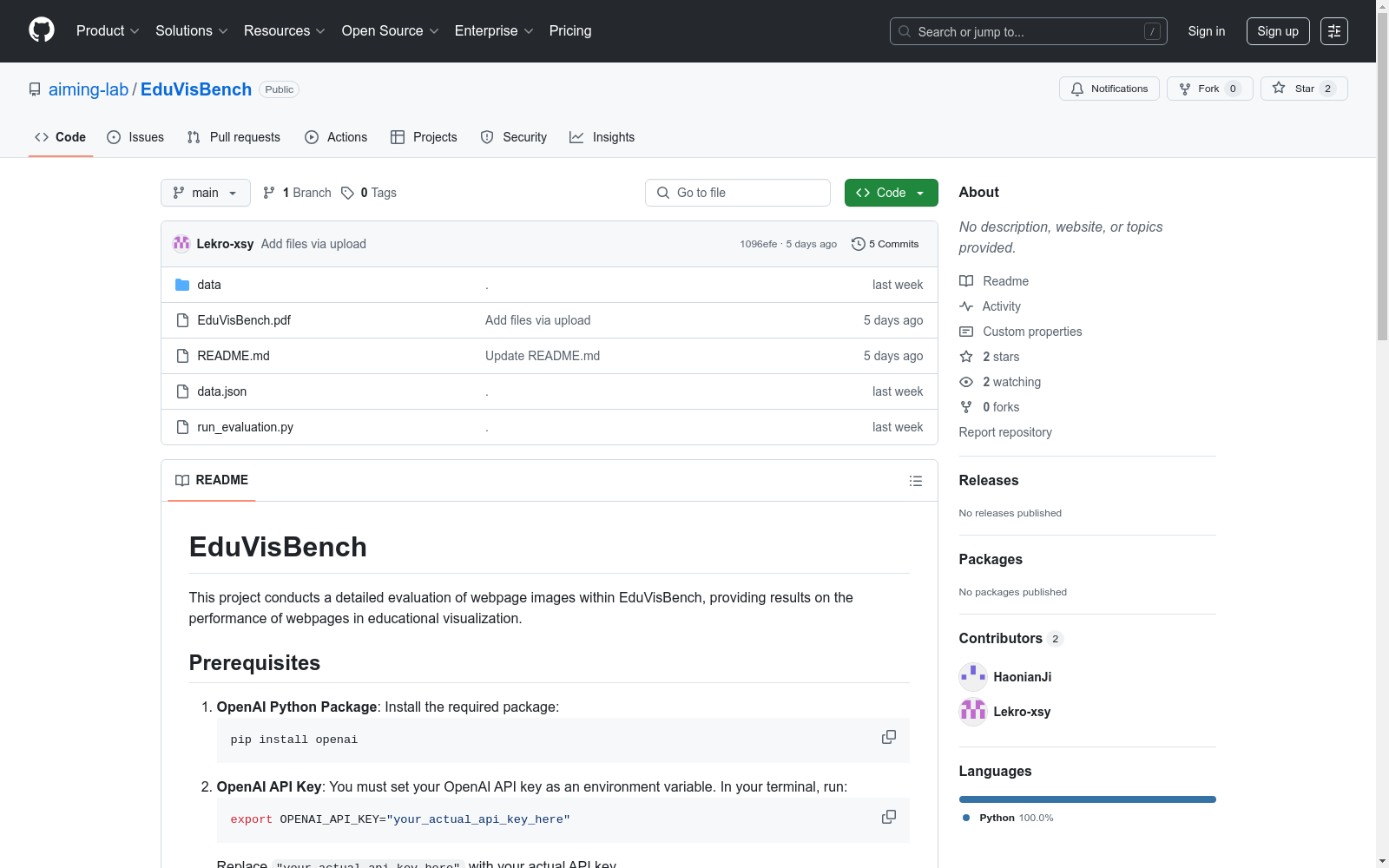View the 5 Commits link
1389x868 pixels.
click(x=885, y=244)
